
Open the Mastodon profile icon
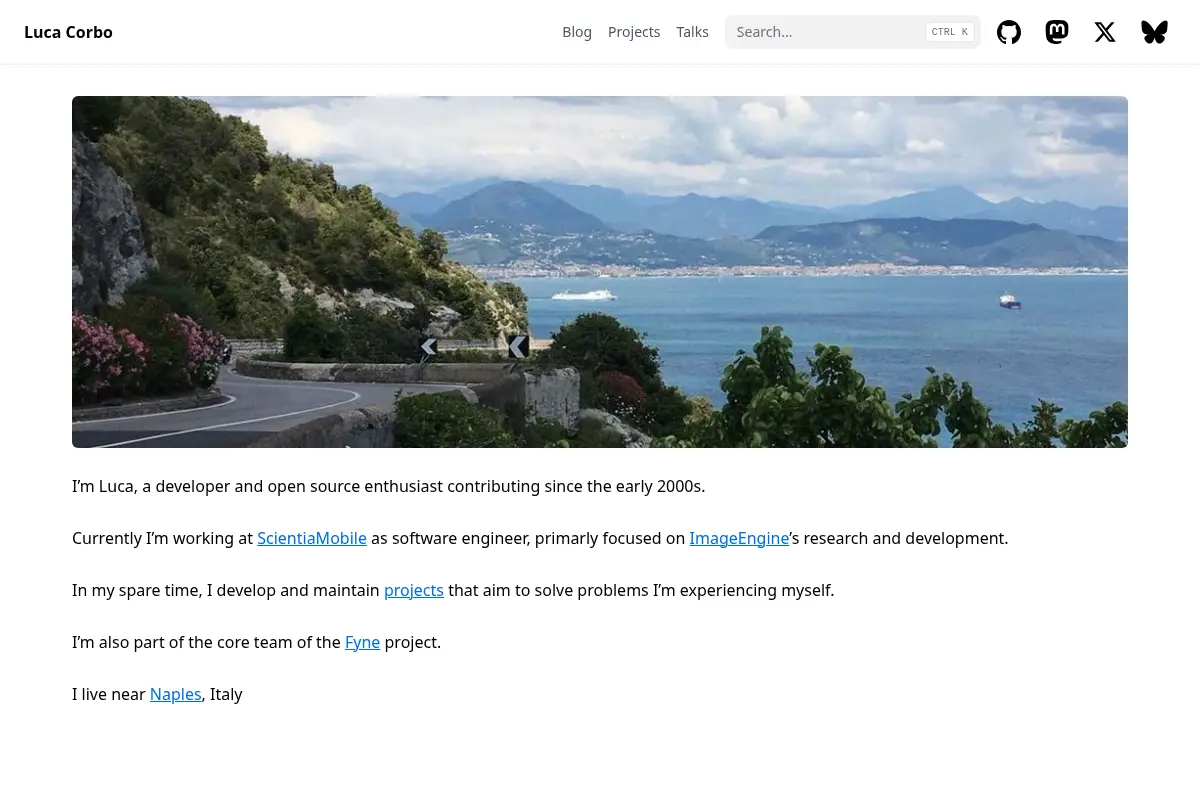click(x=1057, y=32)
